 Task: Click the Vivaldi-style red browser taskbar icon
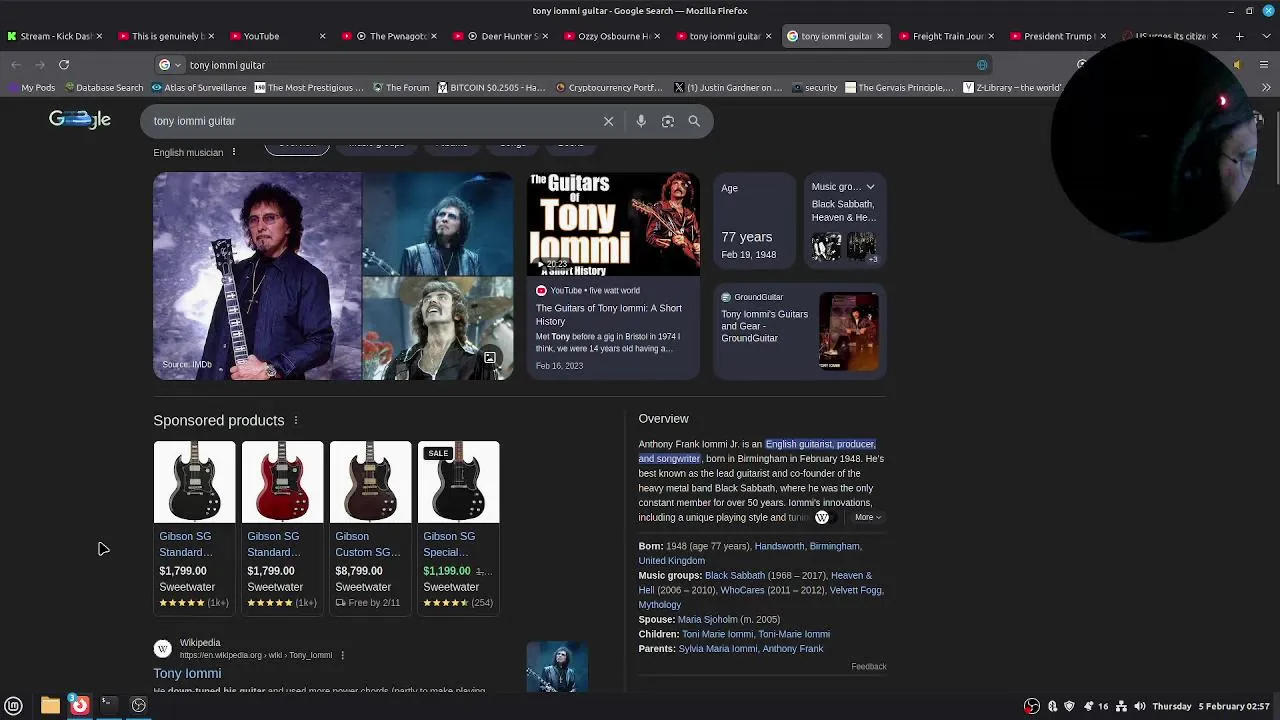pos(79,705)
